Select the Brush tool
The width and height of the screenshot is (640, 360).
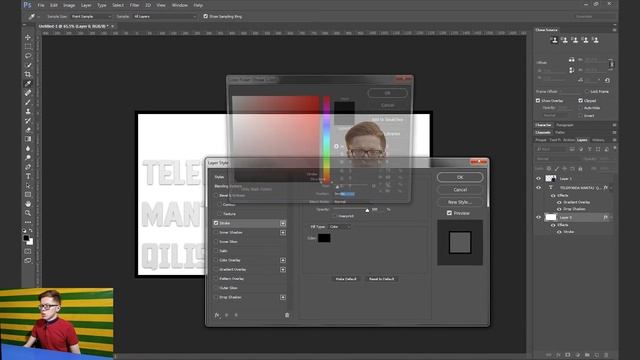(28, 102)
